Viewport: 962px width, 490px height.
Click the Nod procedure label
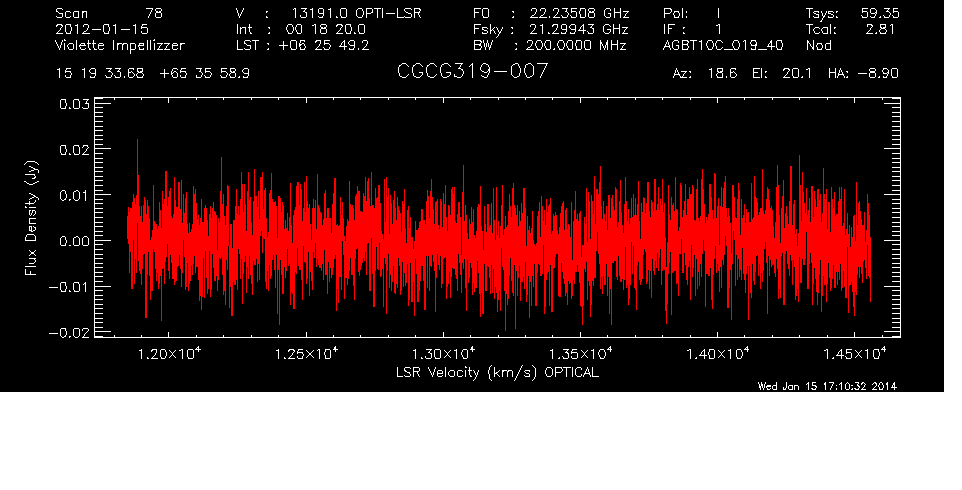(x=818, y=45)
